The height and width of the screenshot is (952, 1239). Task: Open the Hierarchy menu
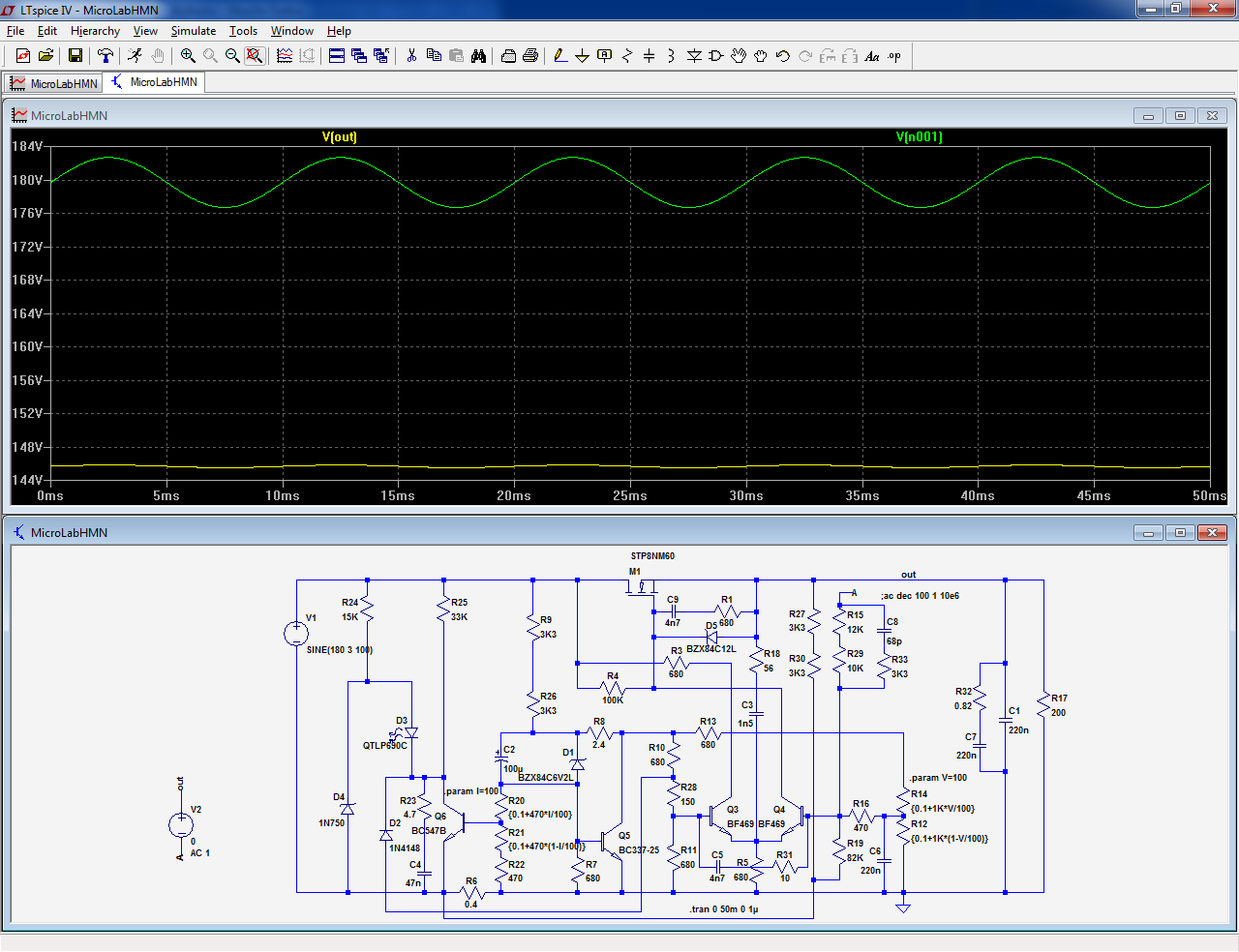(x=95, y=31)
